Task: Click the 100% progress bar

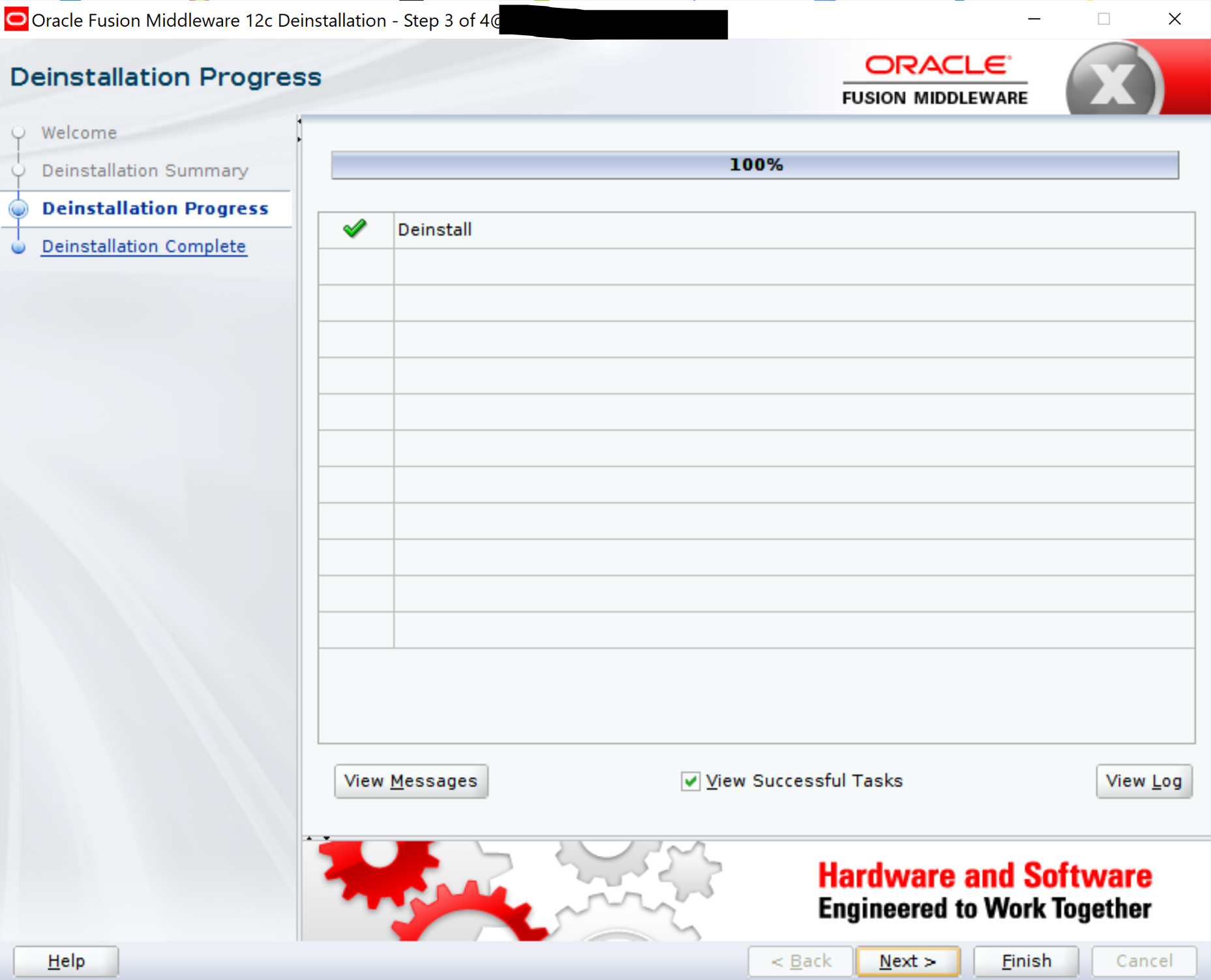Action: (x=755, y=164)
